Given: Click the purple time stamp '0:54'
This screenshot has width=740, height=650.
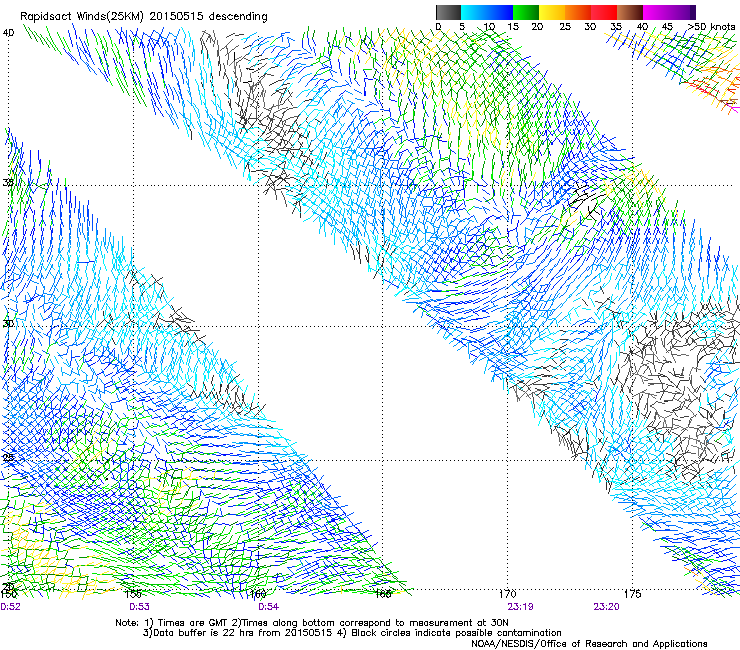Looking at the screenshot, I should tap(268, 607).
